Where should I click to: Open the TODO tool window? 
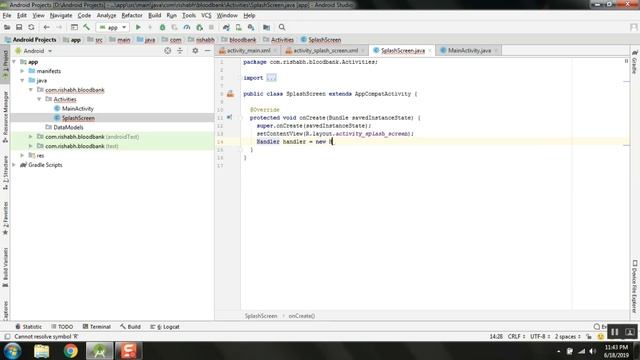tap(62, 327)
